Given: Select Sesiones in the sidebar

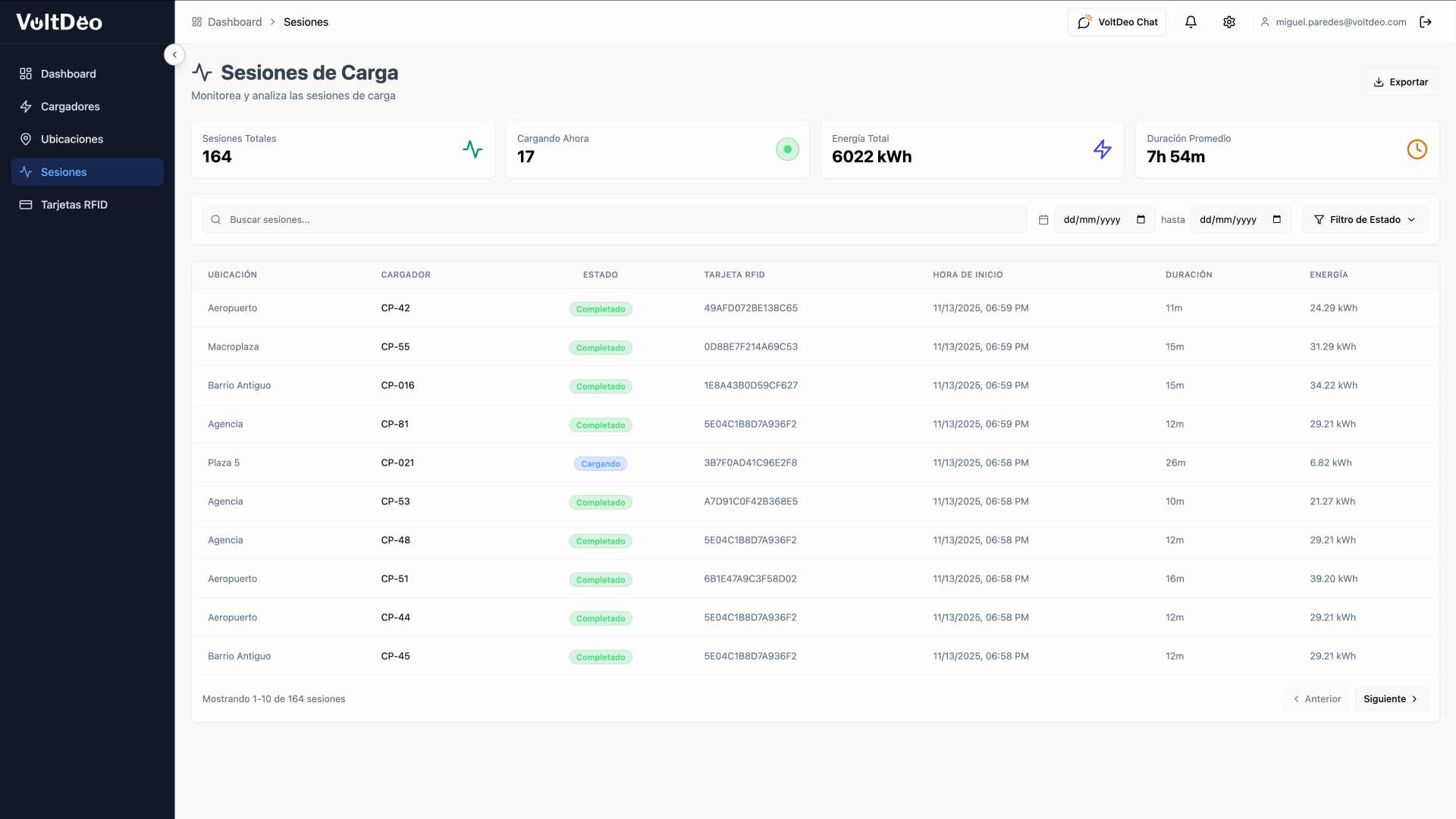Looking at the screenshot, I should 87,172.
